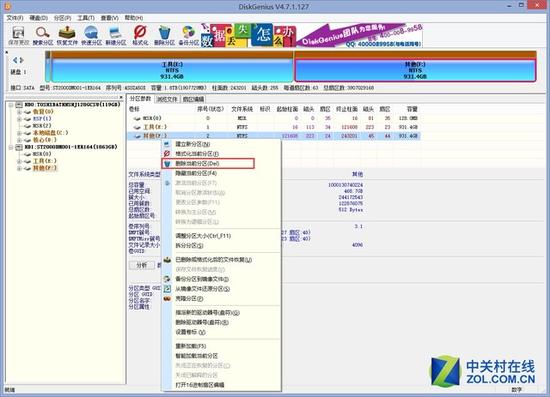
Task: Click the 格式化 format toolbar icon
Action: [140, 35]
